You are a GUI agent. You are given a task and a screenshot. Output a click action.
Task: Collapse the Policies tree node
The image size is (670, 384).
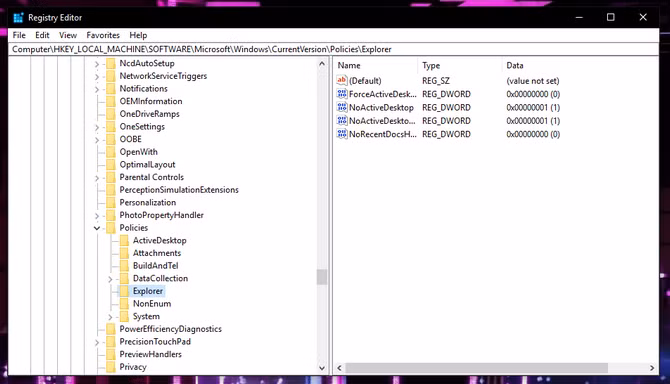(x=97, y=228)
